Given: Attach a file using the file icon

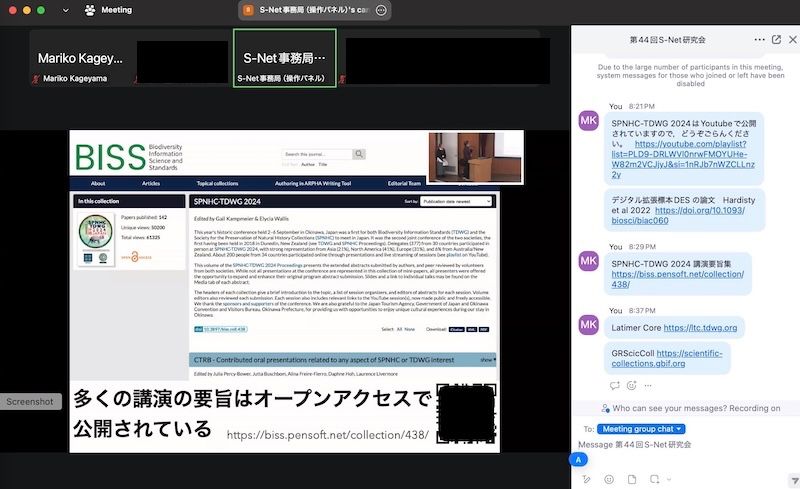Looking at the screenshot, I should [x=632, y=479].
